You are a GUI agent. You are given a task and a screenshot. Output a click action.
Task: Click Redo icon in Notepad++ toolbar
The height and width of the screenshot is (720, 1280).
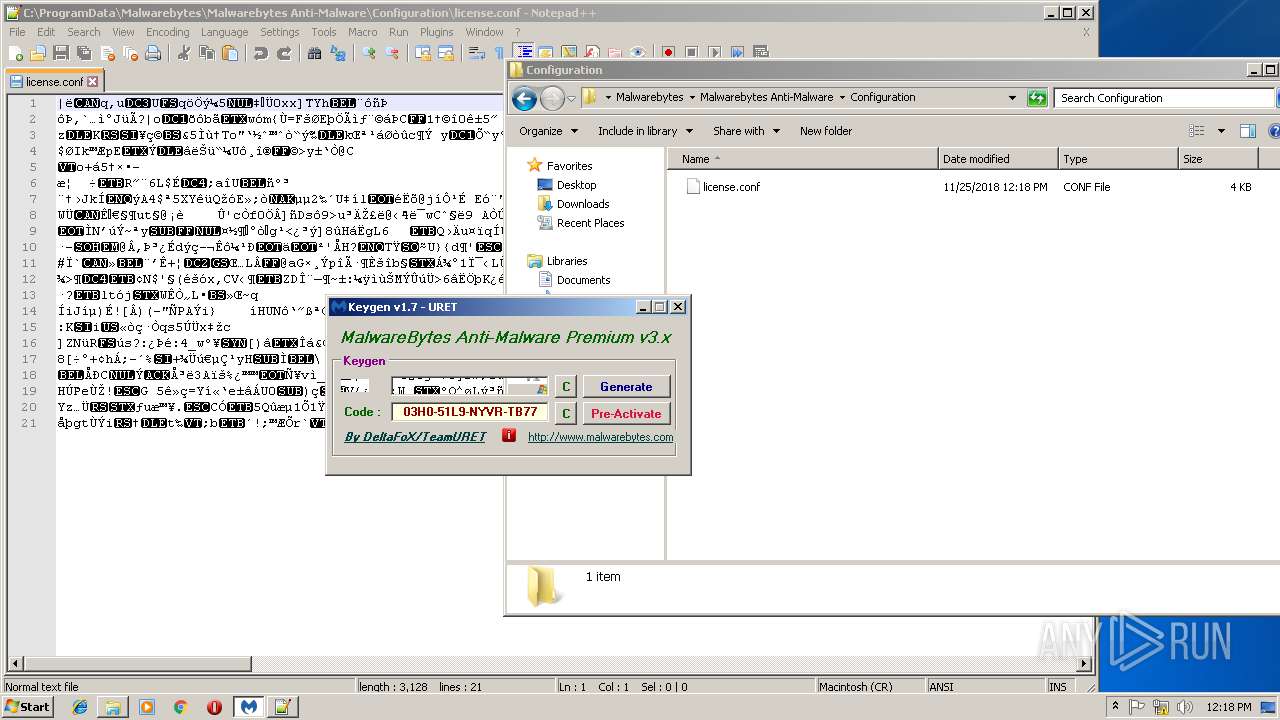[284, 53]
